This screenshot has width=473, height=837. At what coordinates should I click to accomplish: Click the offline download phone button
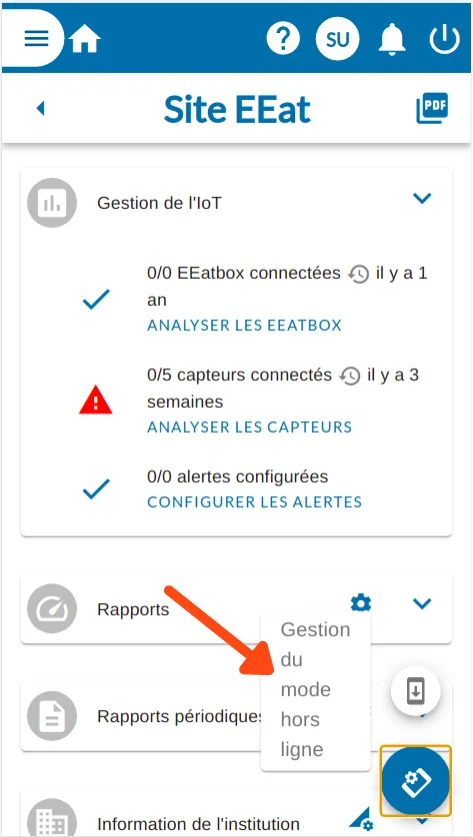[x=416, y=691]
